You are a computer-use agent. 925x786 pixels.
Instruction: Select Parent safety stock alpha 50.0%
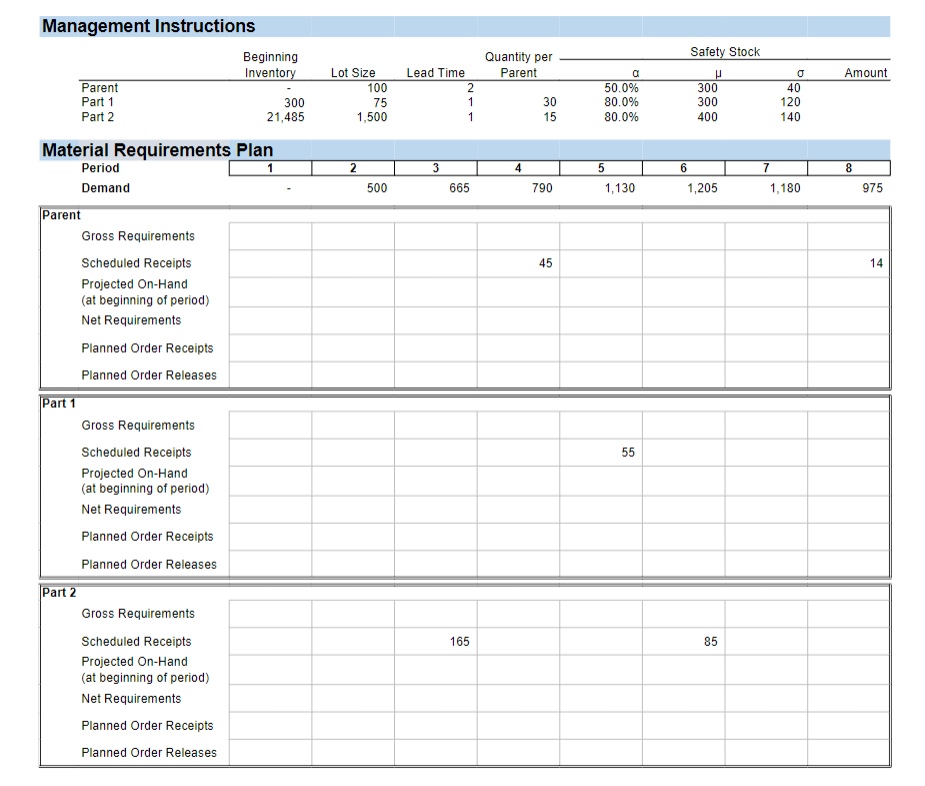621,88
